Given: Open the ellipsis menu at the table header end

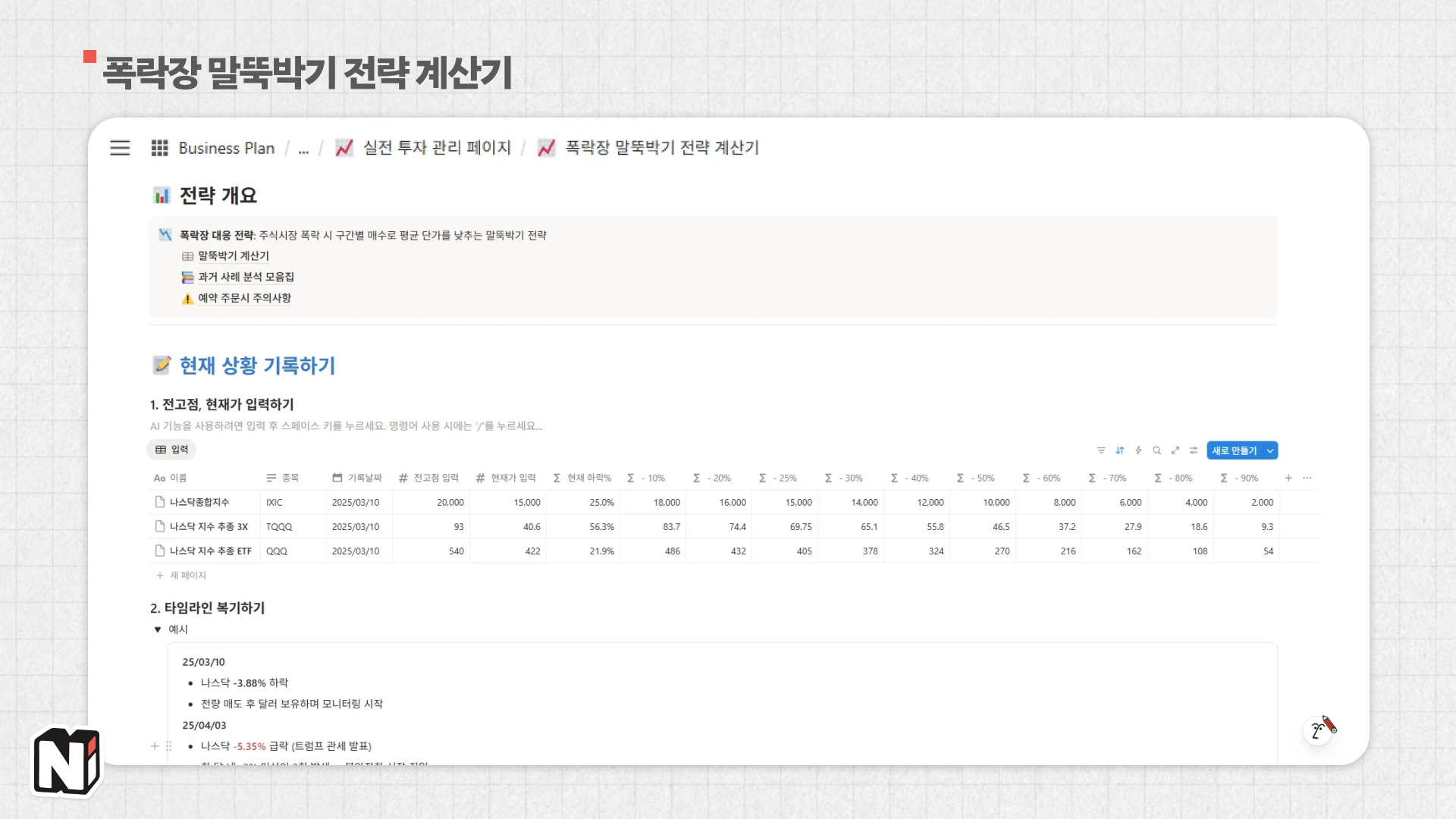Looking at the screenshot, I should [x=1307, y=478].
